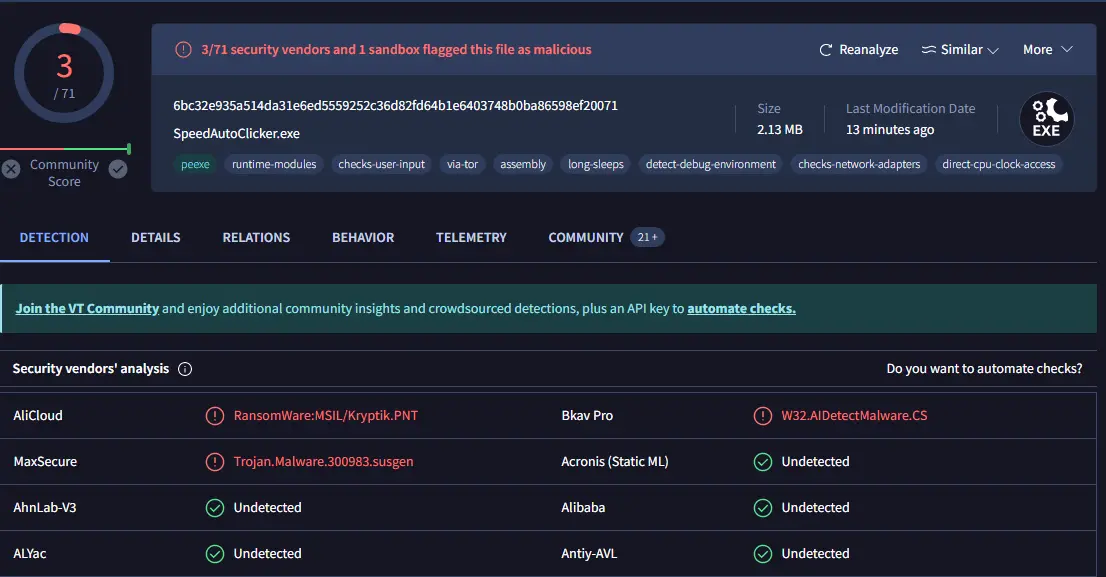The image size is (1106, 577).
Task: Select the checks-user-input tag
Action: coord(382,164)
